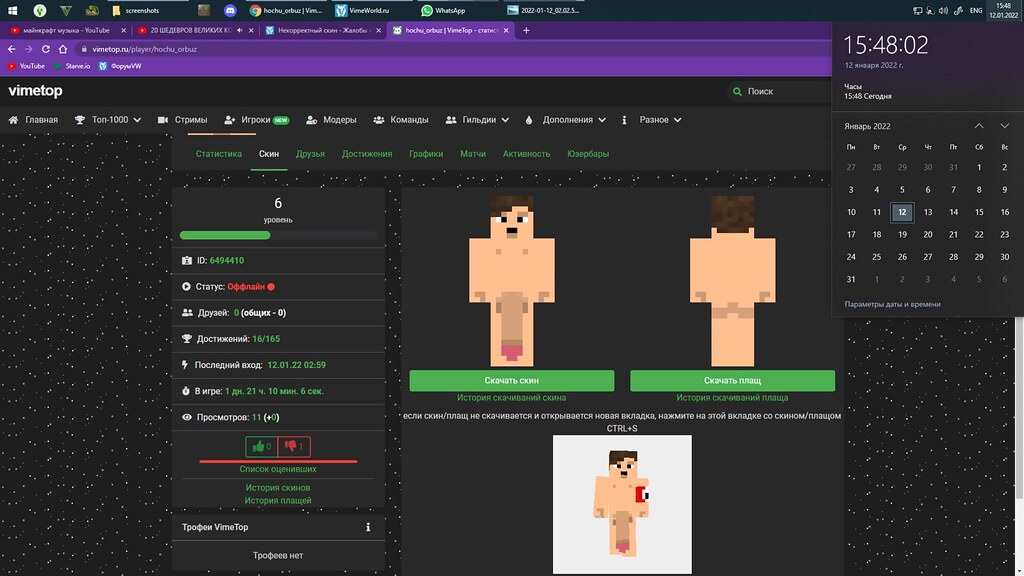The width and height of the screenshot is (1024, 576).
Task: Click the search magnifier icon
Action: pyautogui.click(x=738, y=92)
